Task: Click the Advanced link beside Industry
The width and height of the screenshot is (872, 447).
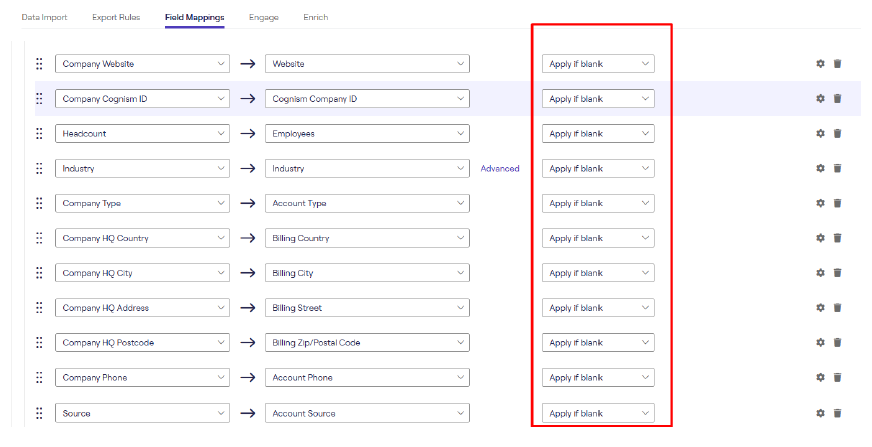Action: [500, 168]
